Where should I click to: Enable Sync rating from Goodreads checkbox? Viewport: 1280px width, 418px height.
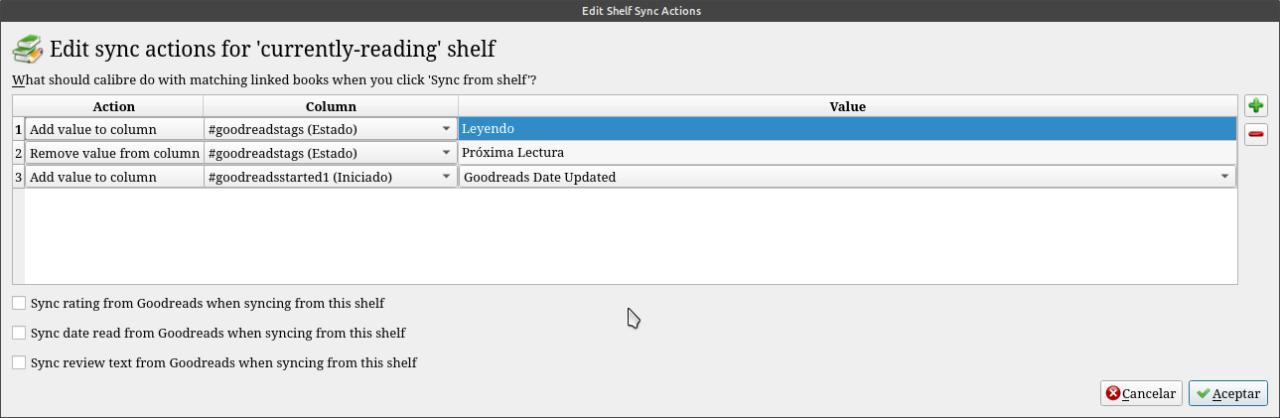click(19, 303)
